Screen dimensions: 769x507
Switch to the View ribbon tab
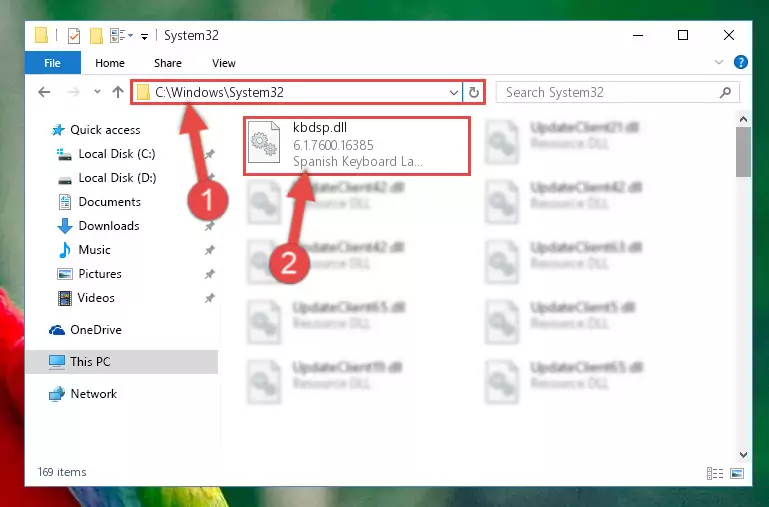[224, 63]
